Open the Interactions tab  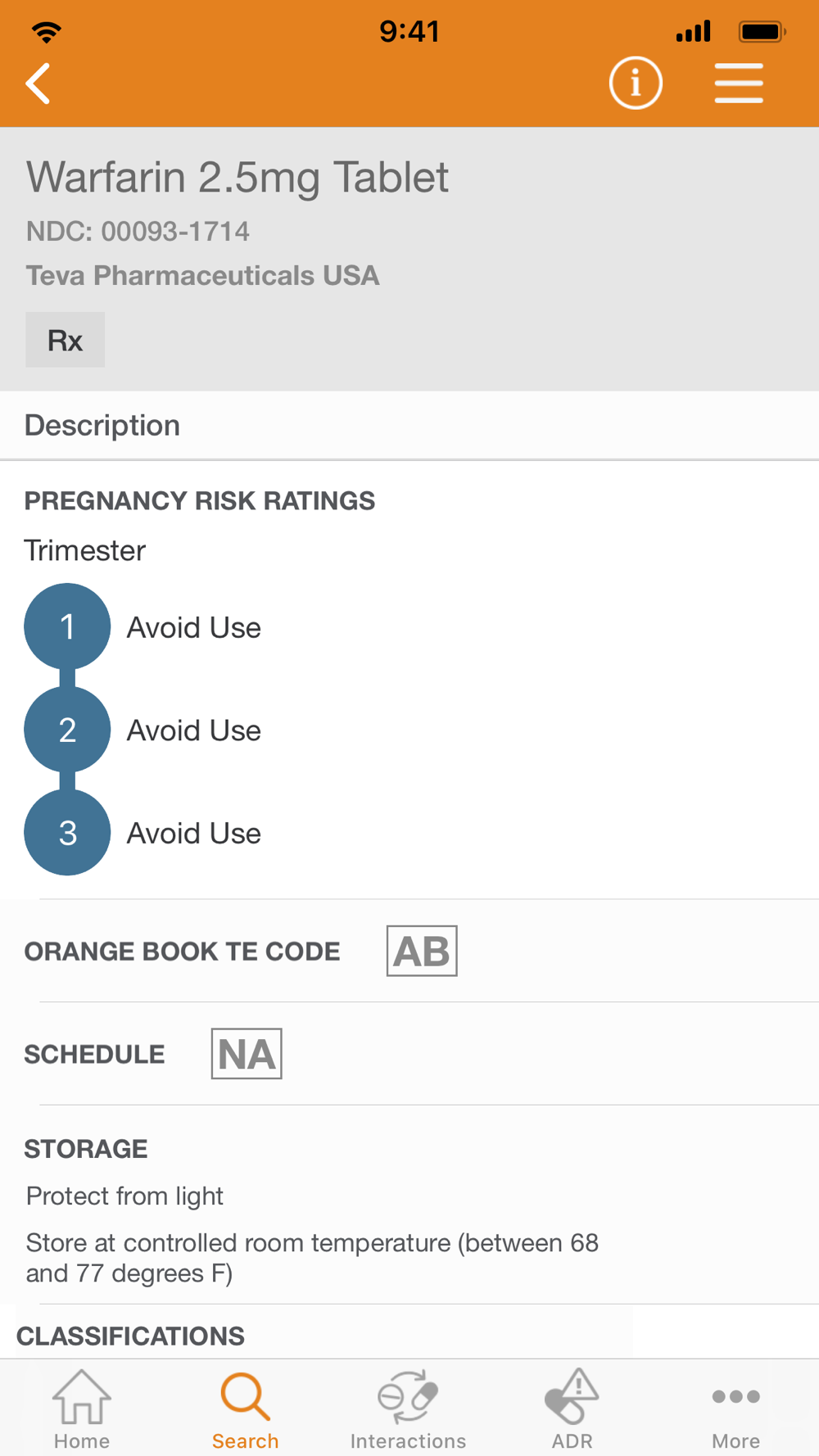click(x=408, y=1409)
